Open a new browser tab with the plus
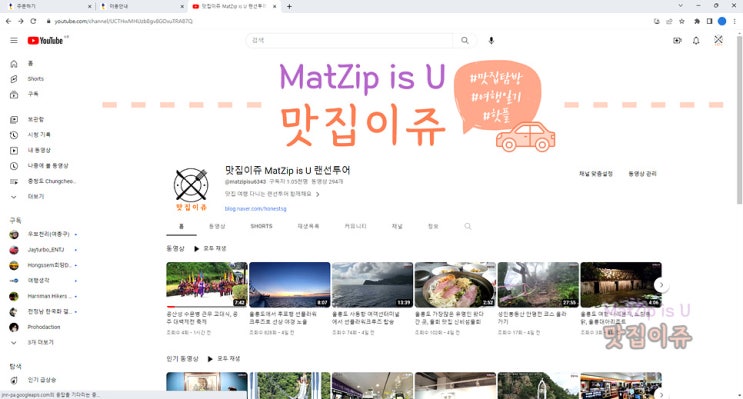The image size is (743, 399). pos(289,7)
